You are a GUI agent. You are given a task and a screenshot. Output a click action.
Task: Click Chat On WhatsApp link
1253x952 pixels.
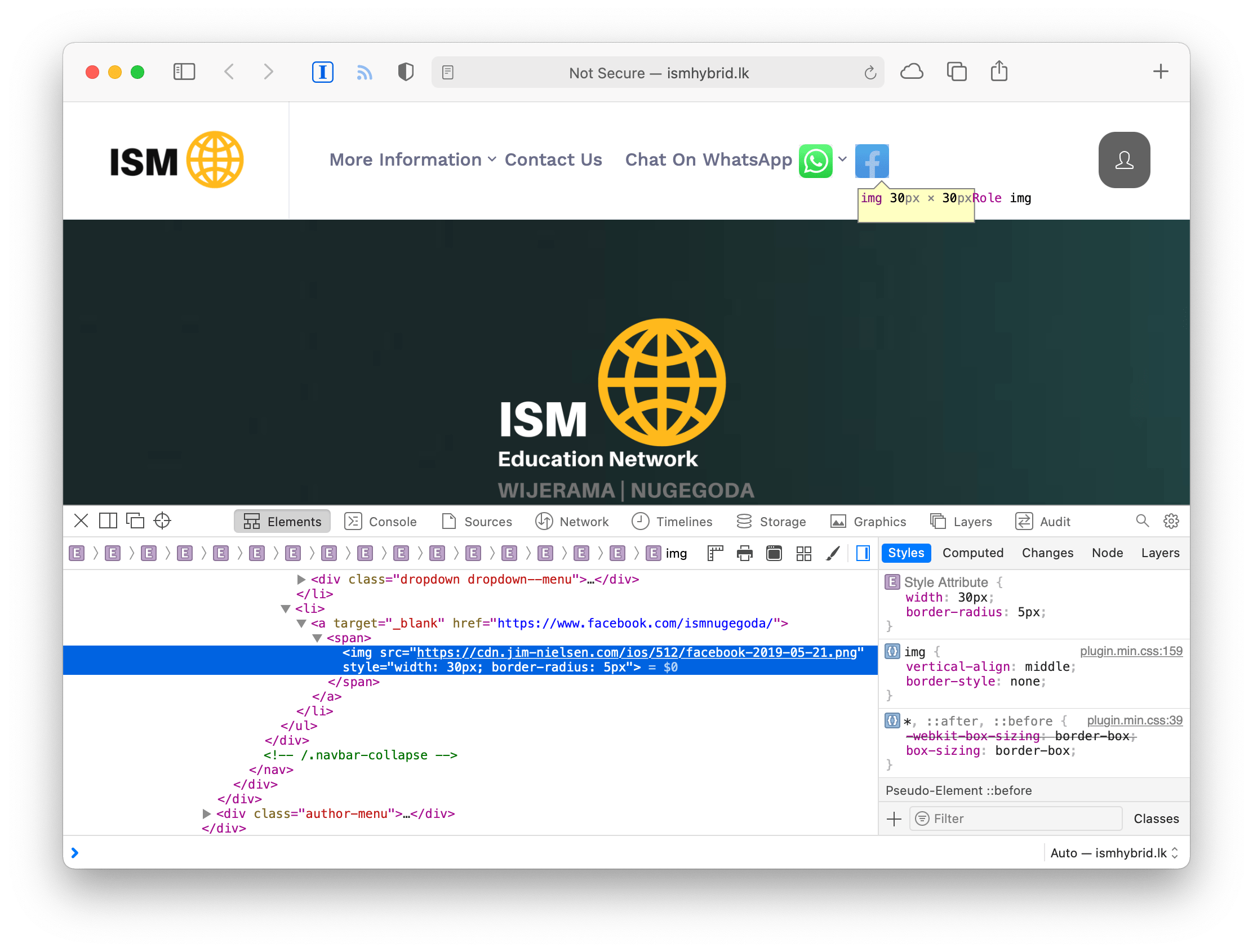[708, 160]
